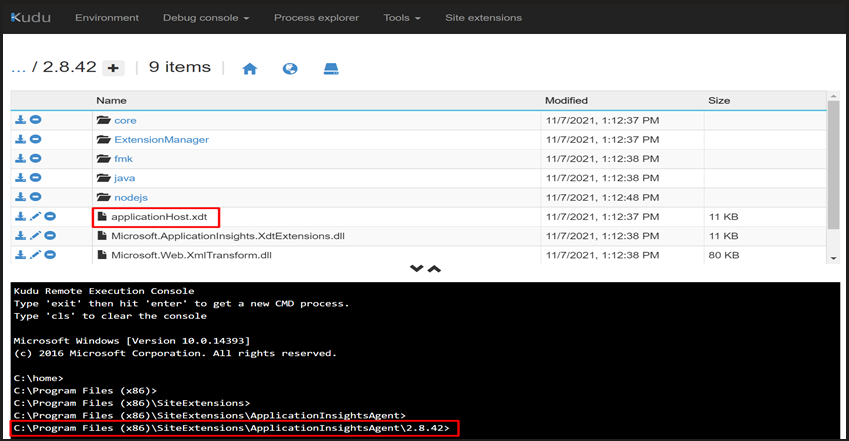
Task: Delete the java folder
Action: click(x=35, y=178)
